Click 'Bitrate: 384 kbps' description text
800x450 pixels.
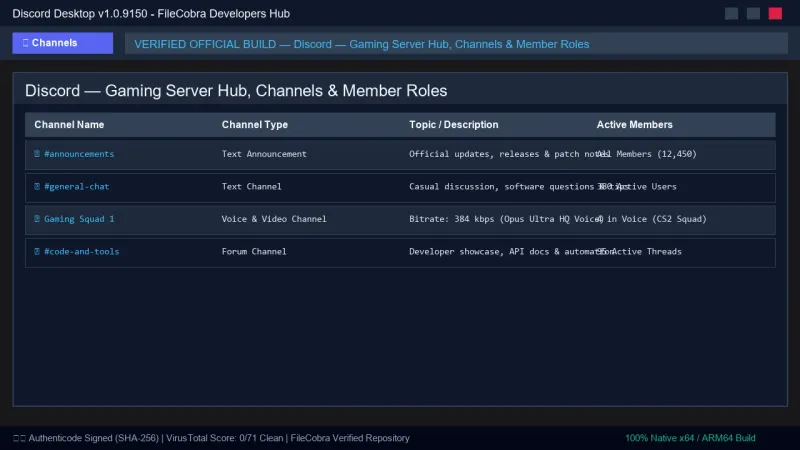(452, 218)
